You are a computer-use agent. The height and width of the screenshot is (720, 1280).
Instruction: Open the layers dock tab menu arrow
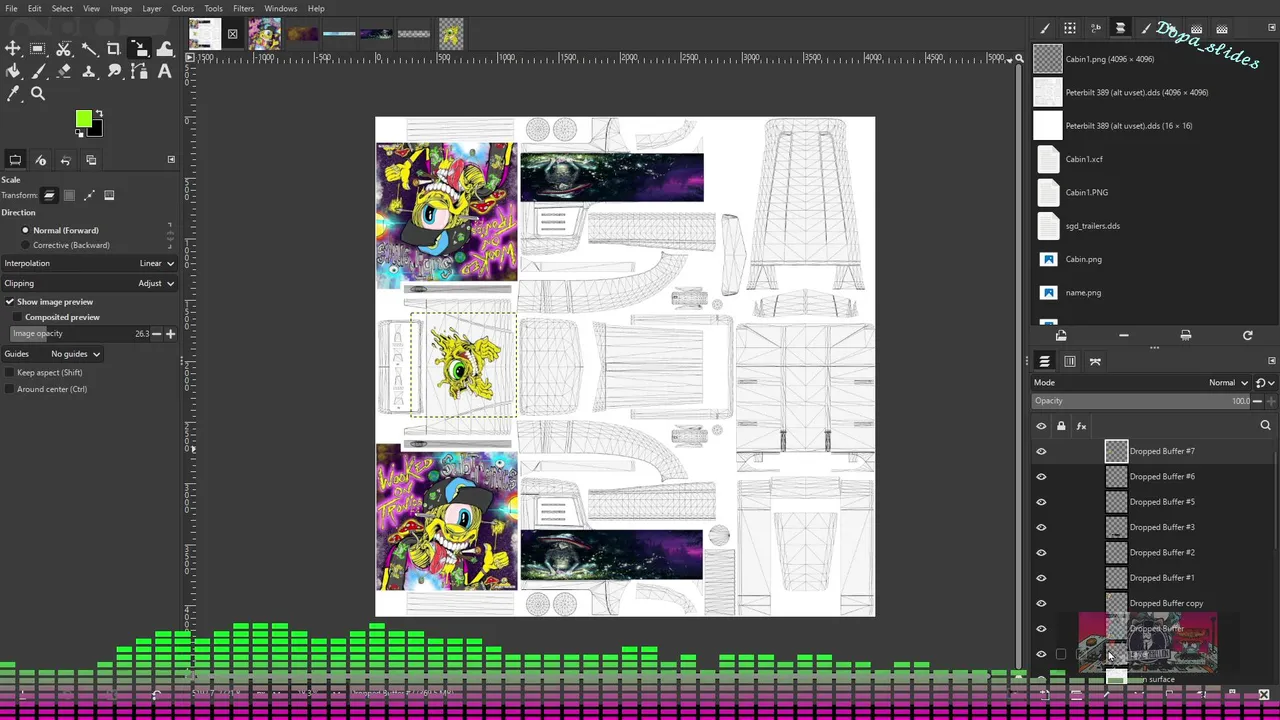[x=1271, y=361]
